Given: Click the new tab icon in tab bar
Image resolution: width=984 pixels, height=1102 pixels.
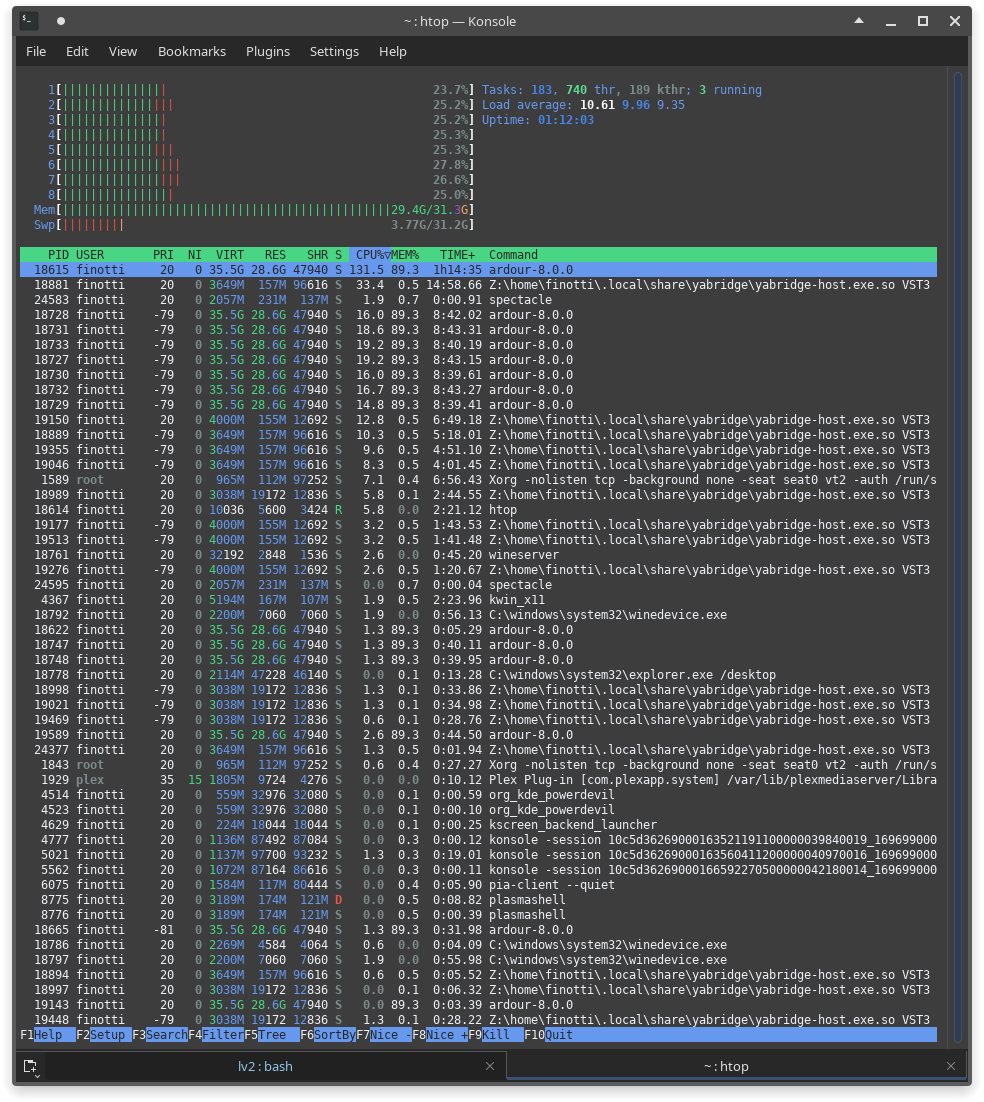Looking at the screenshot, I should coord(31,1066).
